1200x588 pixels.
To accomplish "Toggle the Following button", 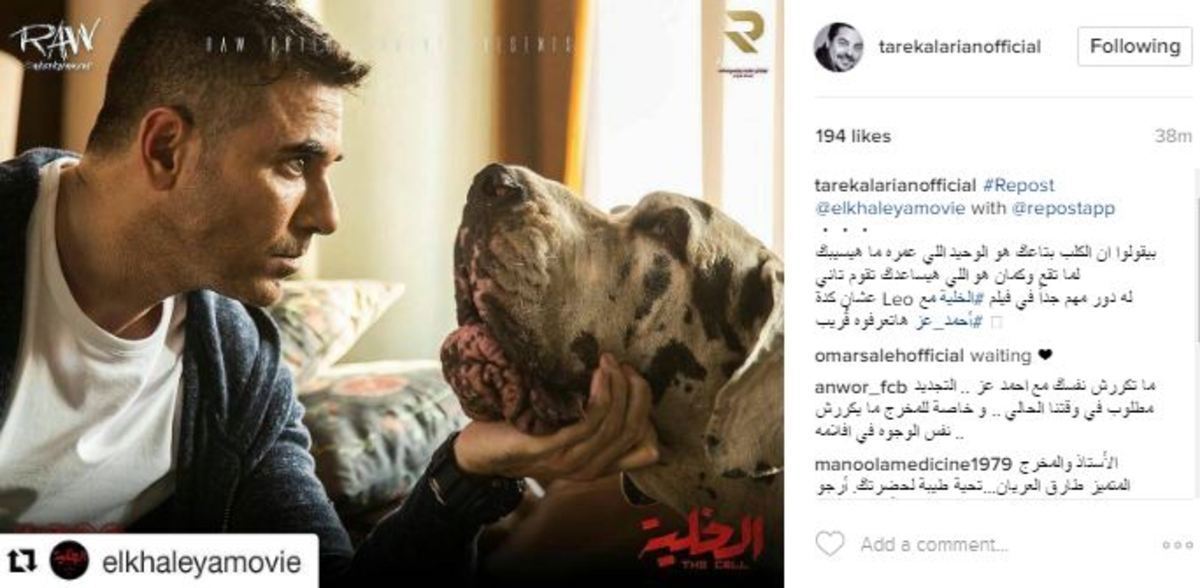I will pyautogui.click(x=1134, y=46).
